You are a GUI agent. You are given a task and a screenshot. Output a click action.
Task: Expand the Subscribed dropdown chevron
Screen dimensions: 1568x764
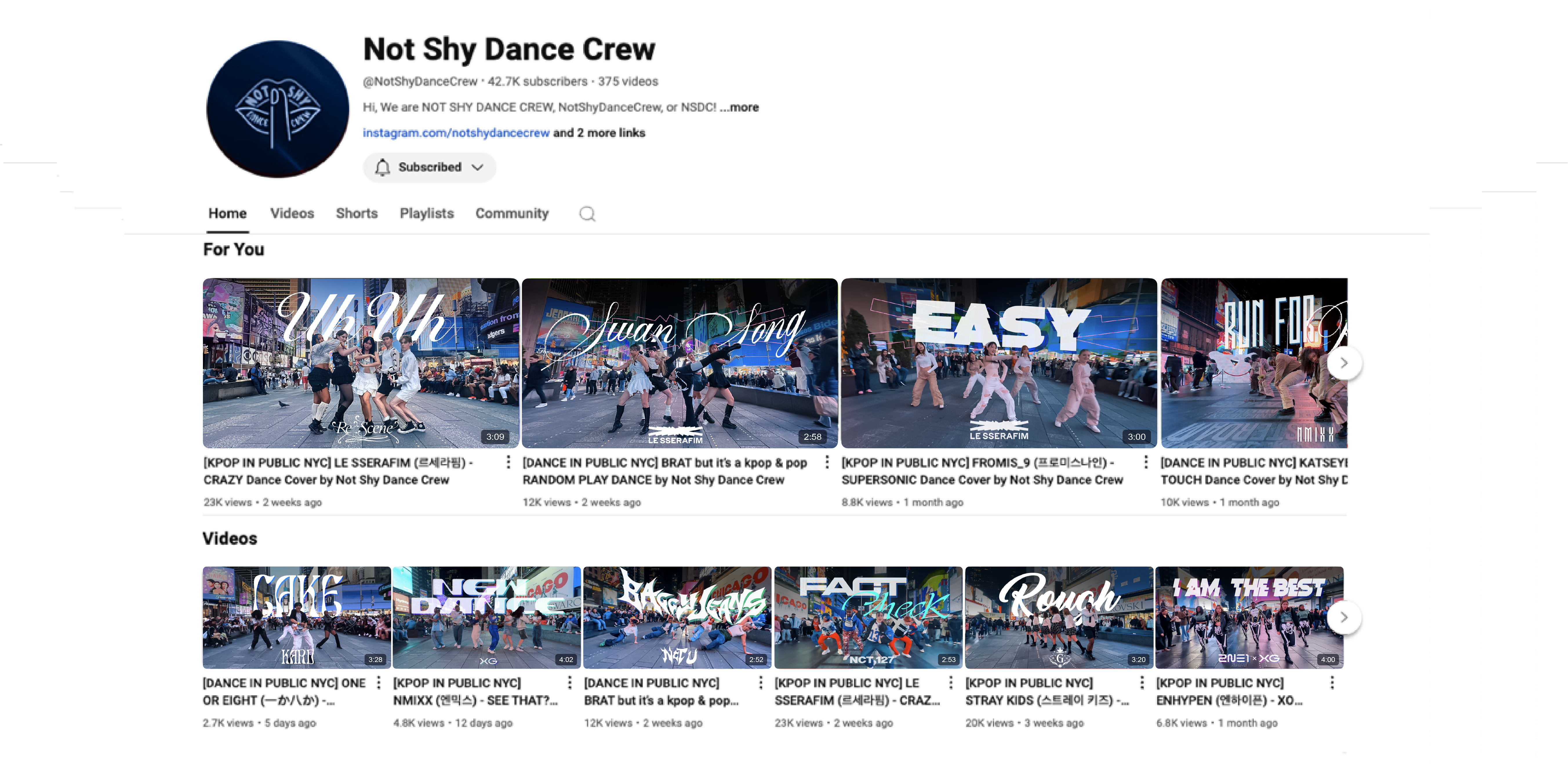pos(478,167)
